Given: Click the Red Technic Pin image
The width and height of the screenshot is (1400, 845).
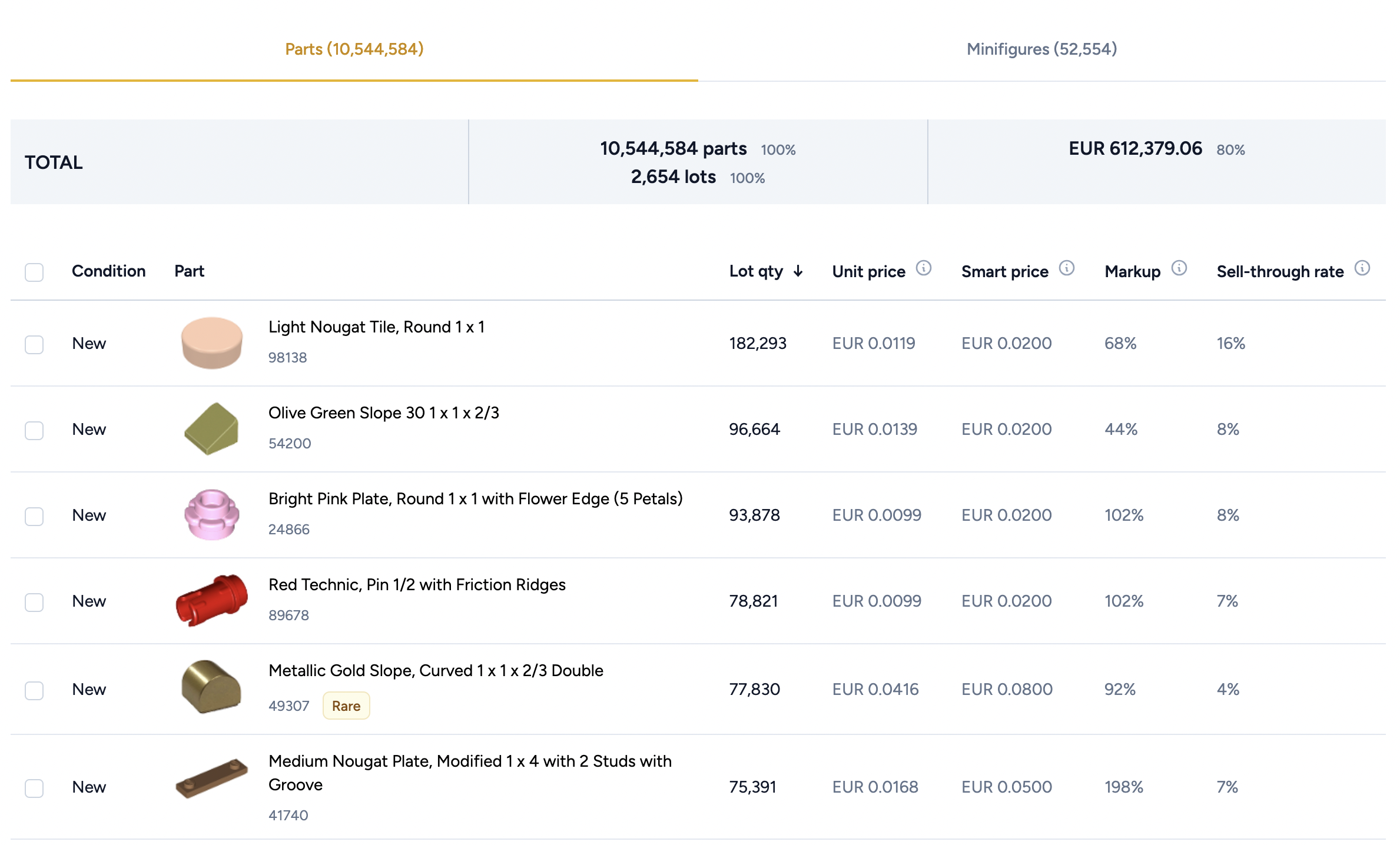Looking at the screenshot, I should pos(212,600).
